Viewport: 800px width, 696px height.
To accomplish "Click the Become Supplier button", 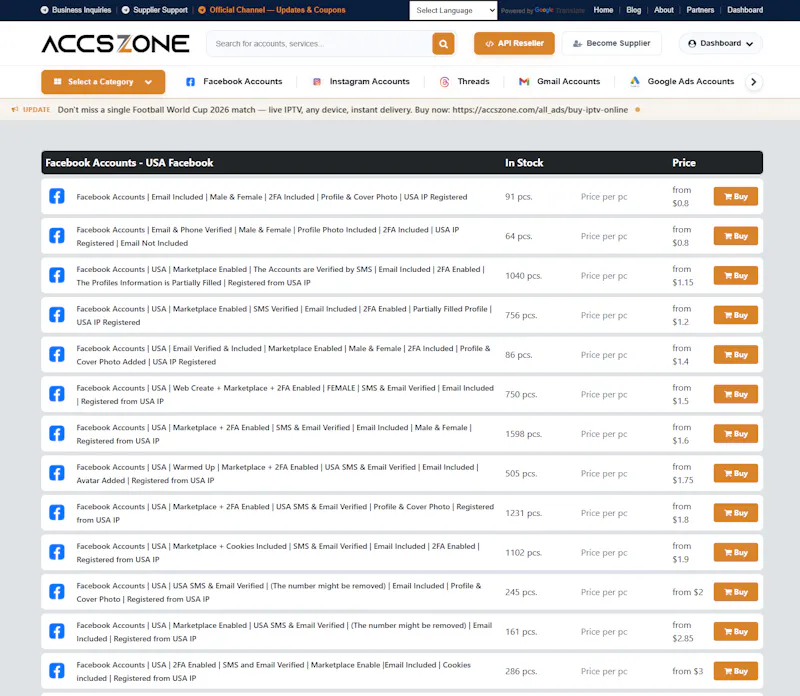I will click(612, 43).
